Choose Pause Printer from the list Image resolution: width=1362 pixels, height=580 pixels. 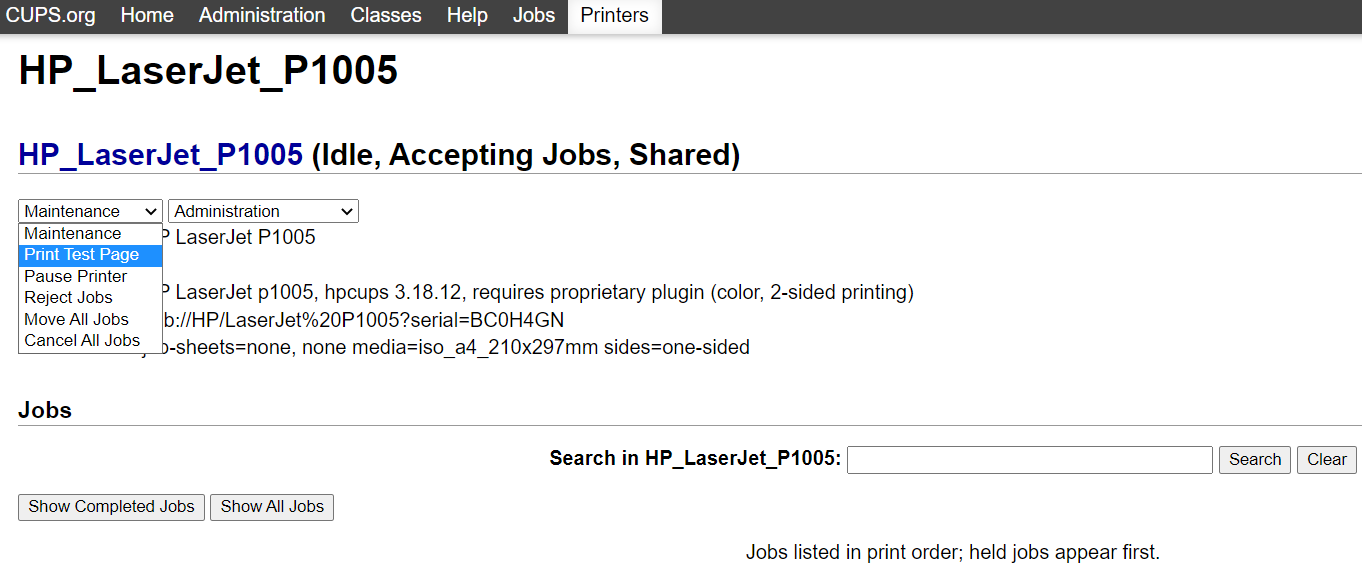(x=76, y=277)
